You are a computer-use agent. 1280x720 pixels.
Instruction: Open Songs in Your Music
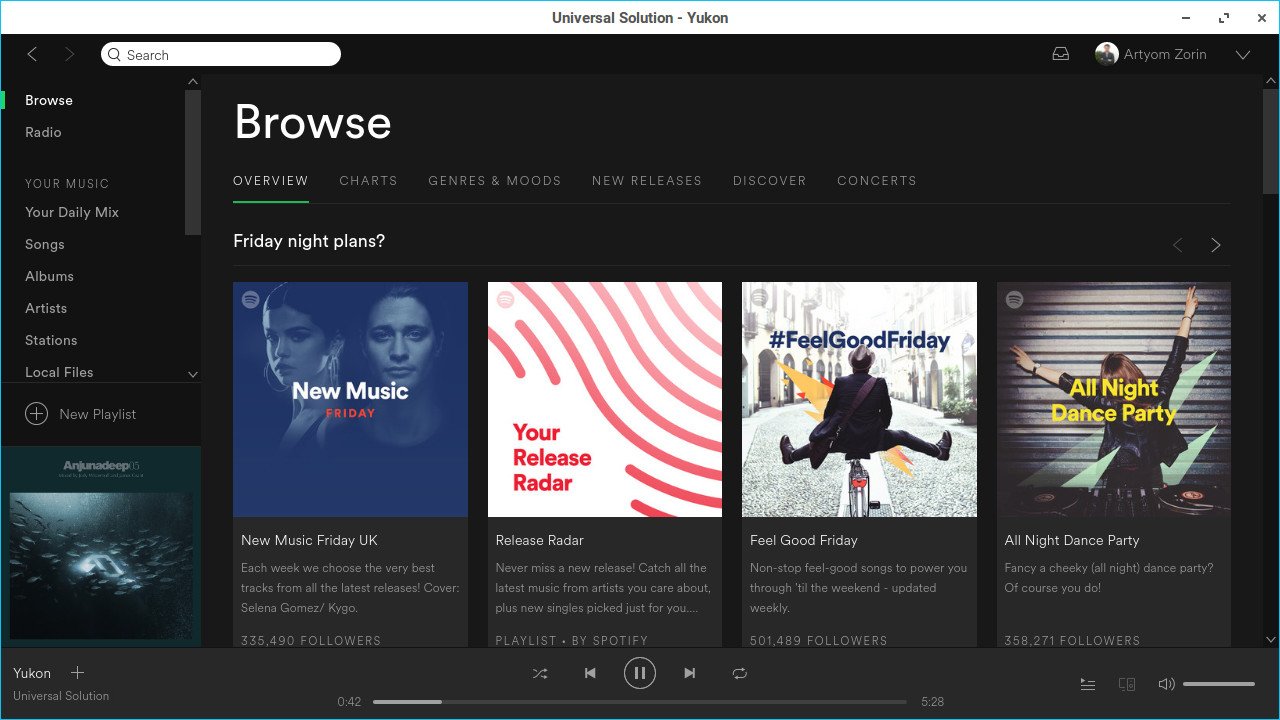click(45, 244)
